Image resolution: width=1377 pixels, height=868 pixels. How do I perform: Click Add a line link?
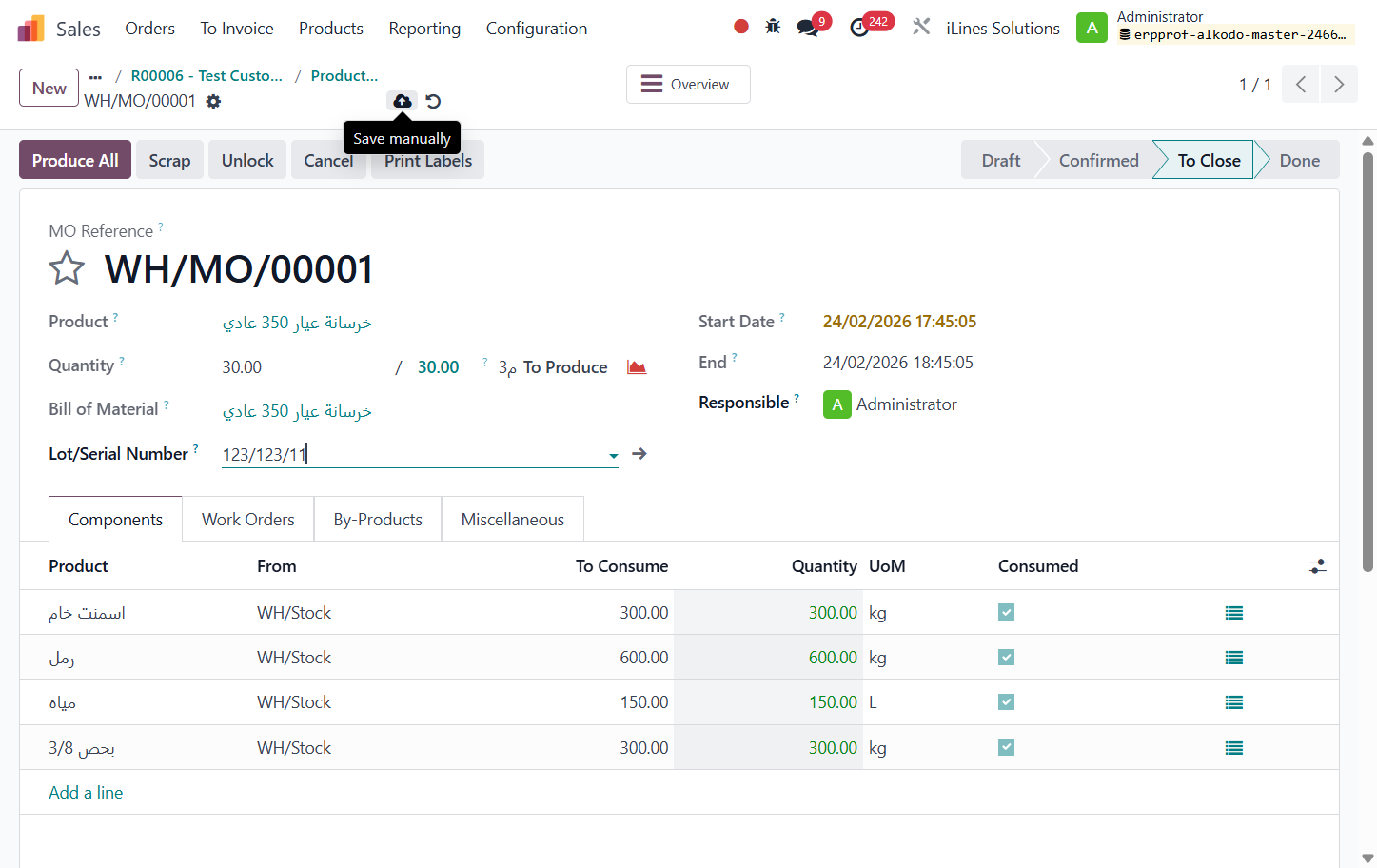[86, 793]
